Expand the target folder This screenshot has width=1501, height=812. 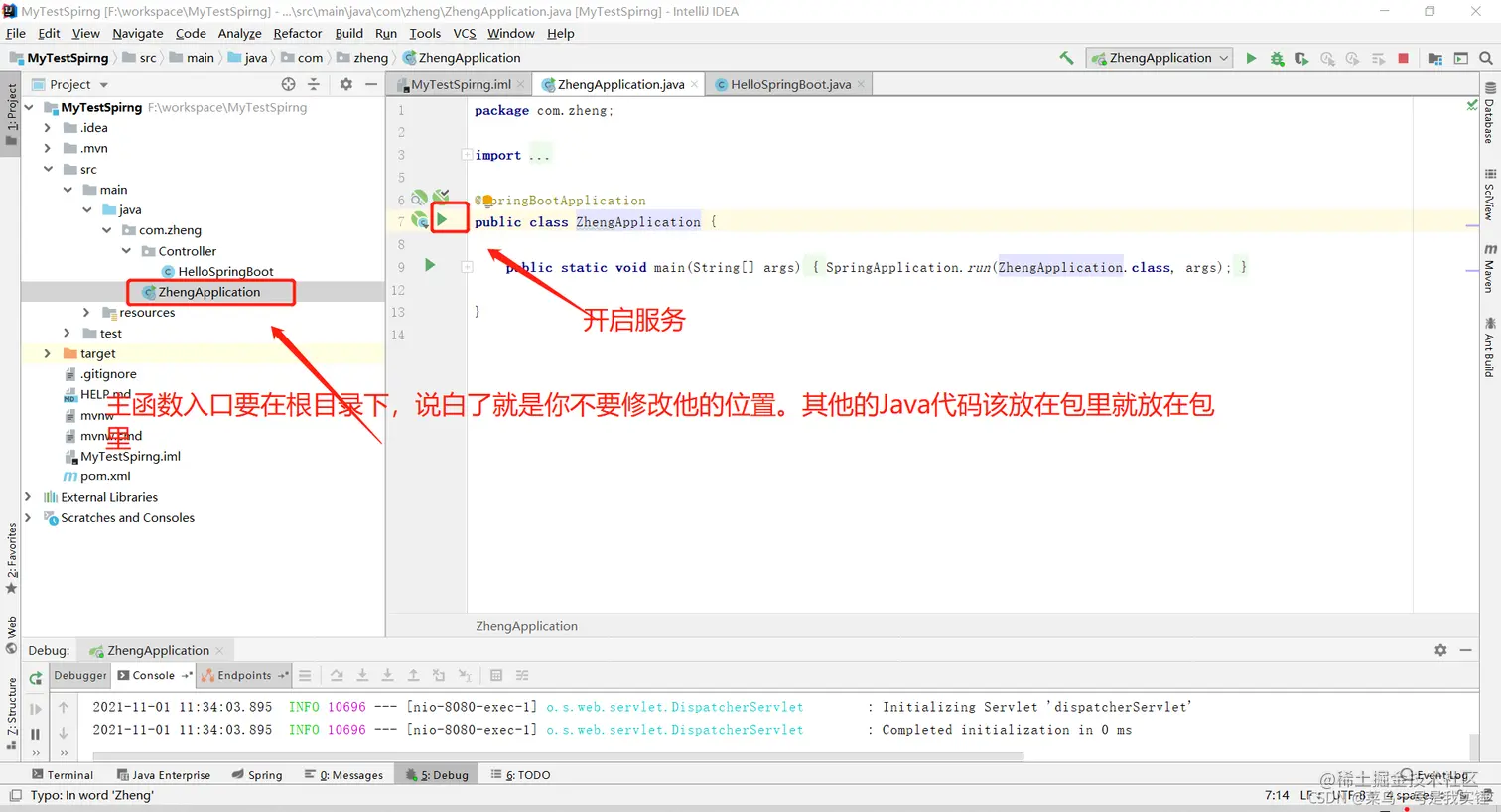(x=47, y=353)
